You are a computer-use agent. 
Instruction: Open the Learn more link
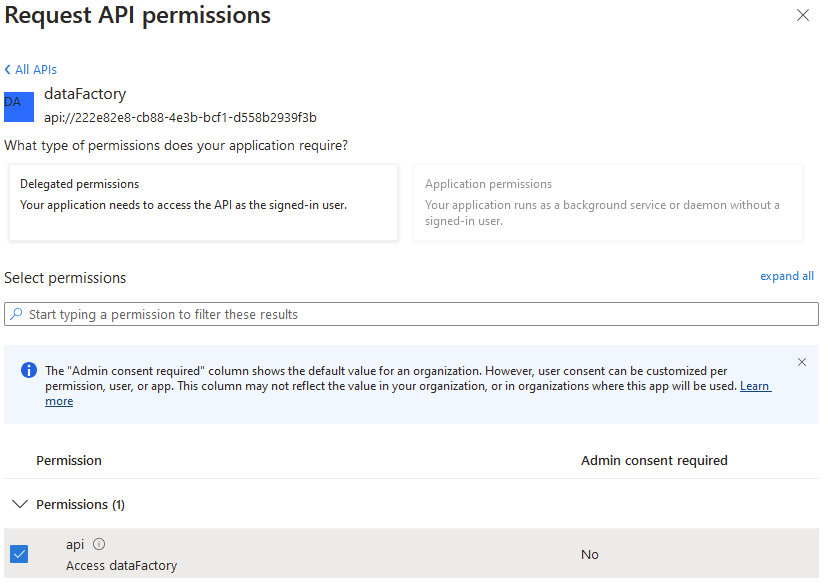(755, 386)
